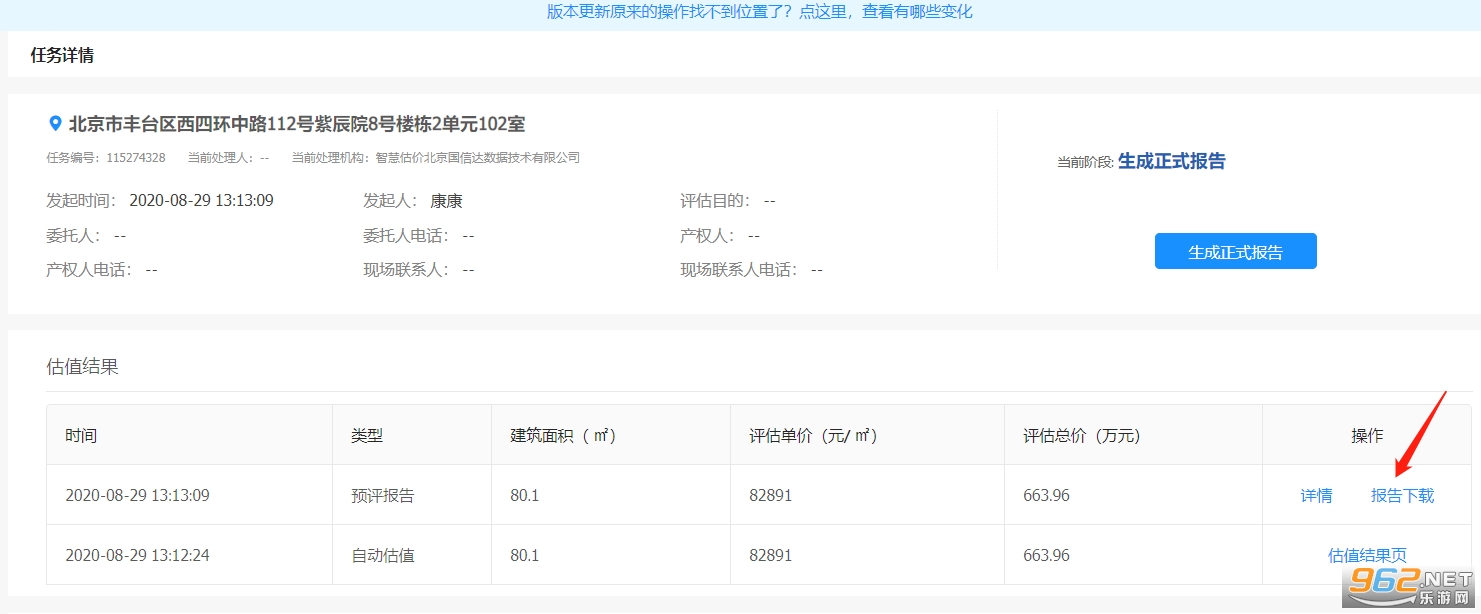Image resolution: width=1481 pixels, height=614 pixels.
Task: Click the 评估总价 column header
Action: tap(1081, 435)
